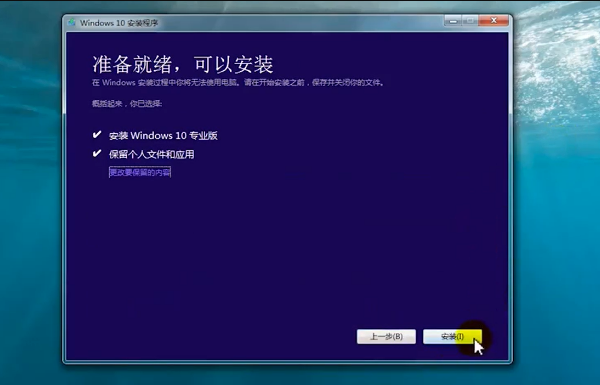Go back with the 上一步(B) button
The height and width of the screenshot is (385, 600).
tap(386, 336)
